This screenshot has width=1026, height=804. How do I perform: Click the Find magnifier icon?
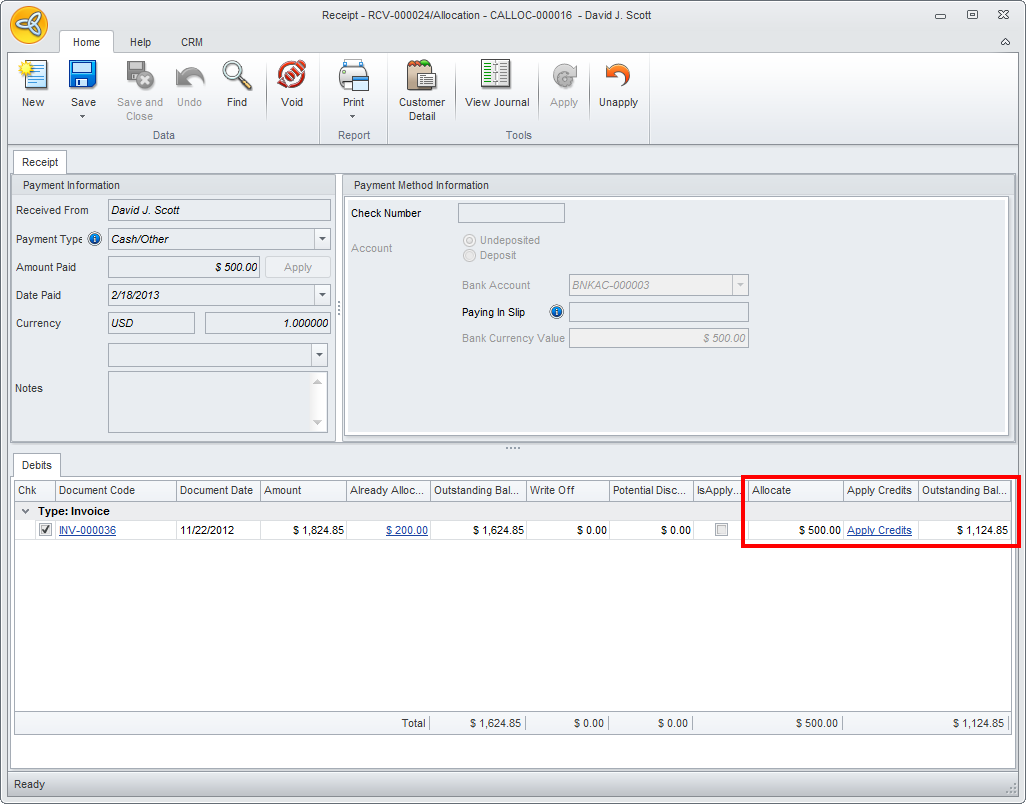(x=236, y=78)
